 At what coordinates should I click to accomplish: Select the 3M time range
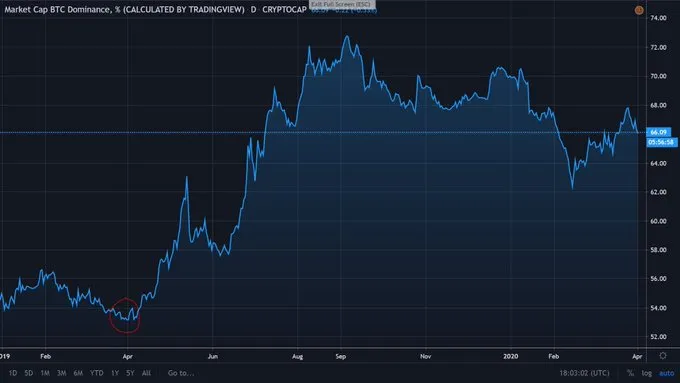click(62, 373)
